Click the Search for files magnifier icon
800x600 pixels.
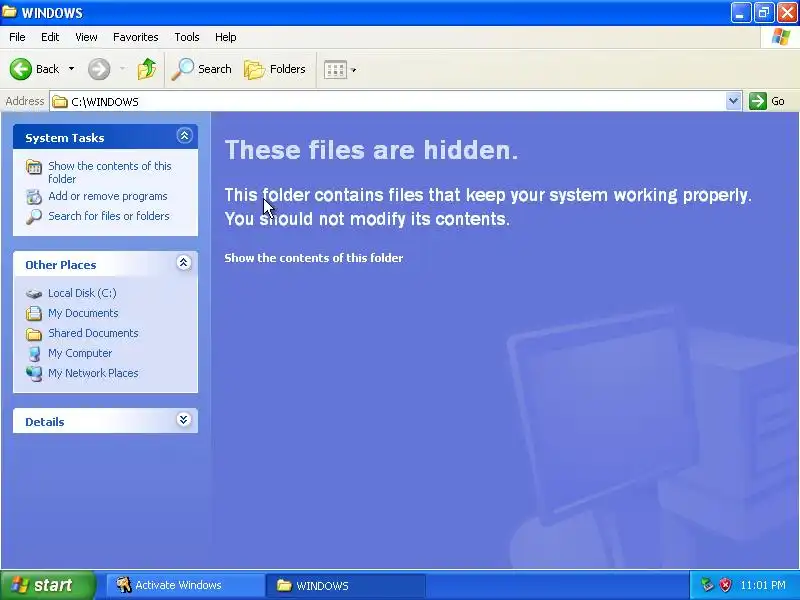(34, 217)
